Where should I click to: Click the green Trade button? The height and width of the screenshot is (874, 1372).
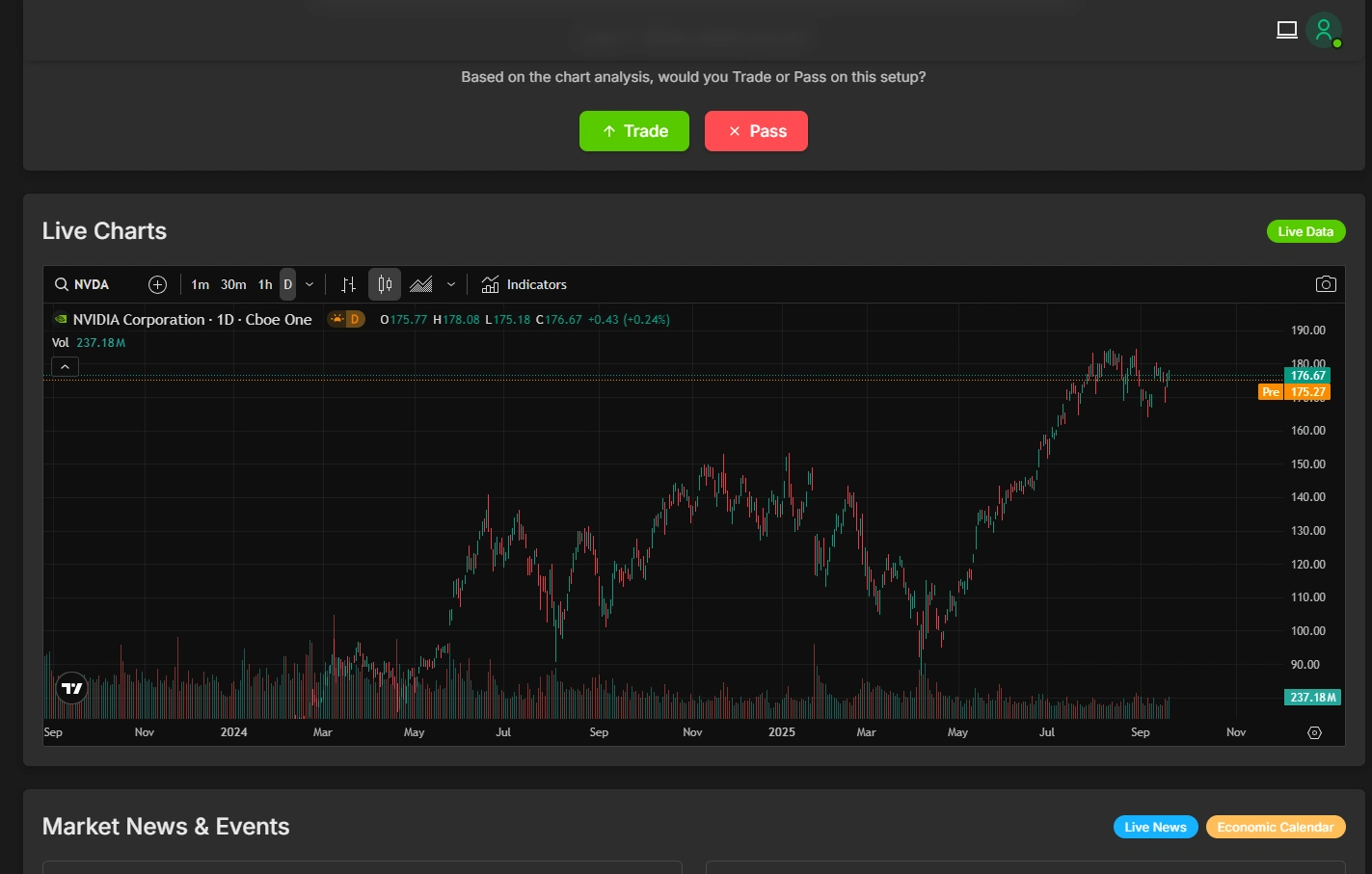point(634,131)
